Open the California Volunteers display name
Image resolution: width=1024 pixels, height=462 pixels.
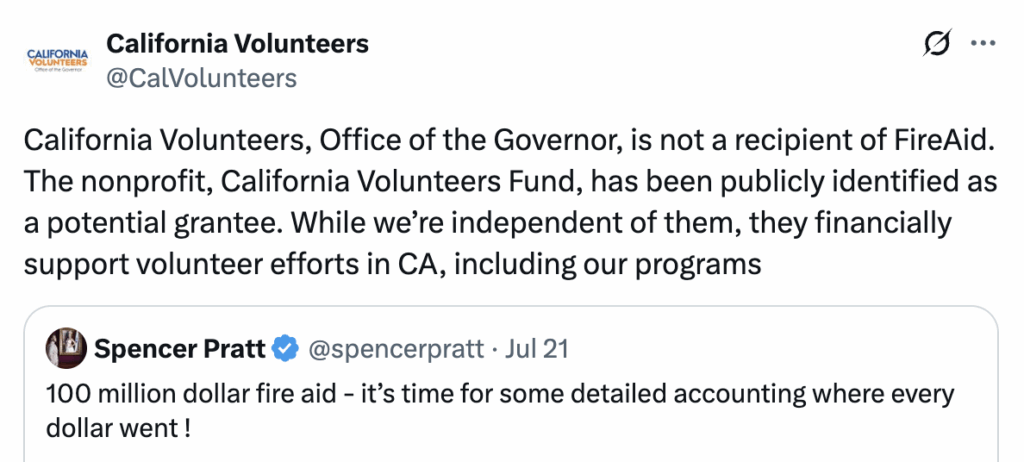pos(237,44)
